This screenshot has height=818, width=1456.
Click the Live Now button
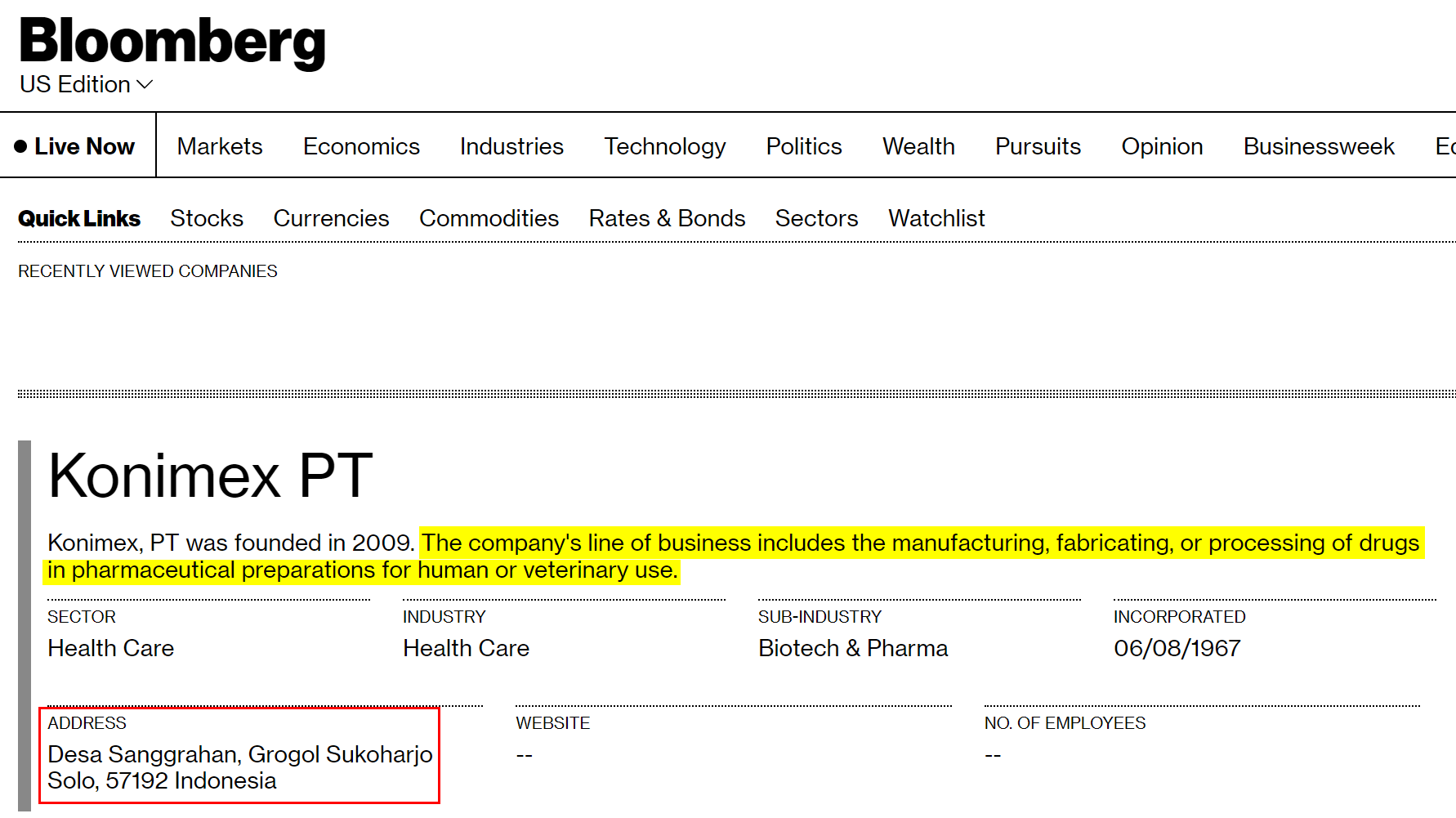click(74, 146)
